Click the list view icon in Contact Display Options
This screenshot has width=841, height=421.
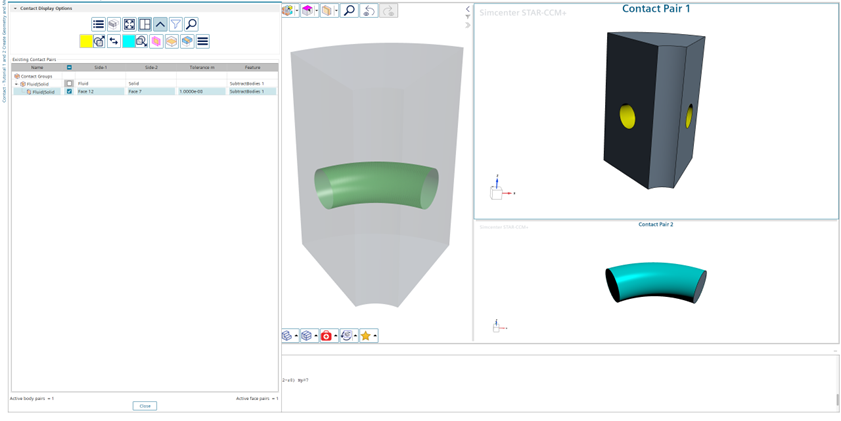(98, 24)
